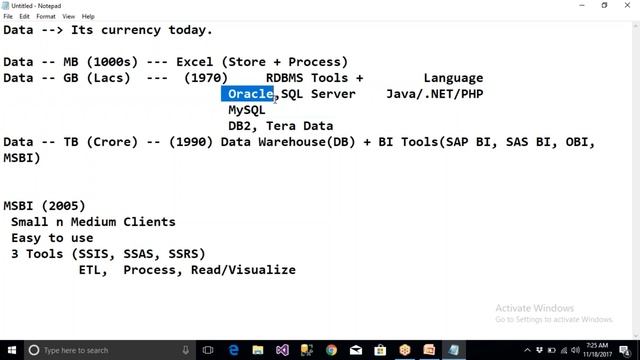Click the orange cube taskbar icon
The width and height of the screenshot is (640, 360).
tap(404, 350)
